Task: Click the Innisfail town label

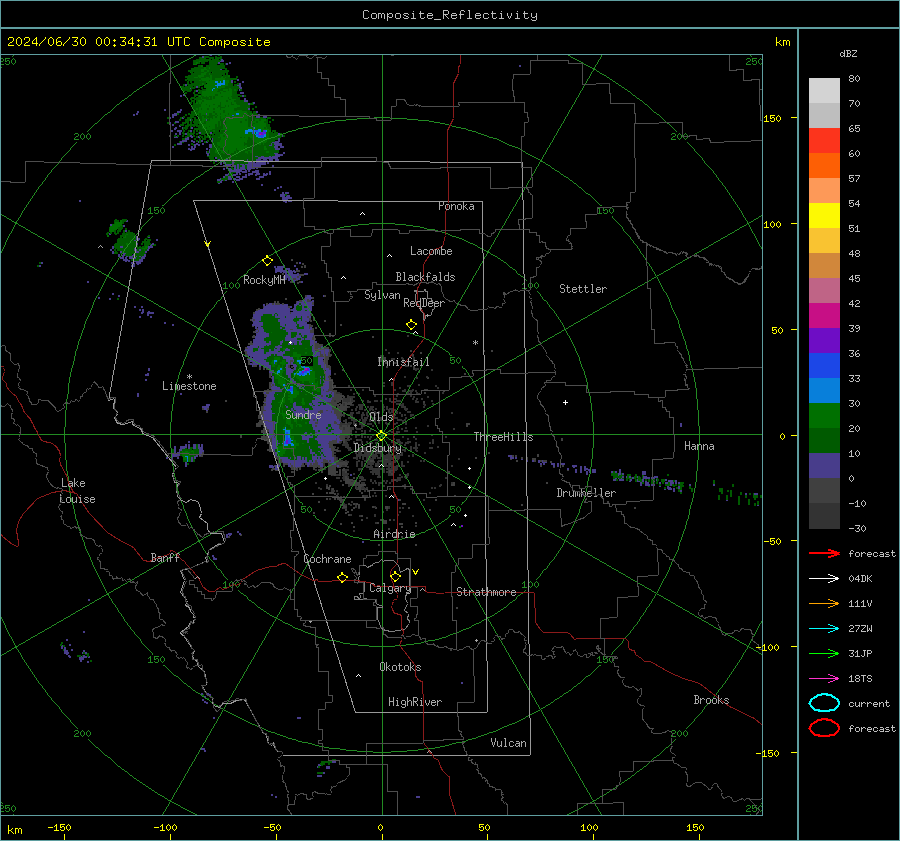Action: click(x=403, y=362)
